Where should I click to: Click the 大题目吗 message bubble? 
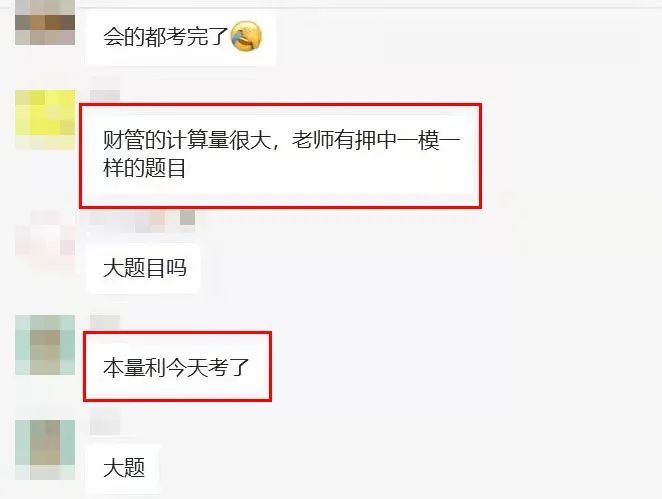[143, 268]
